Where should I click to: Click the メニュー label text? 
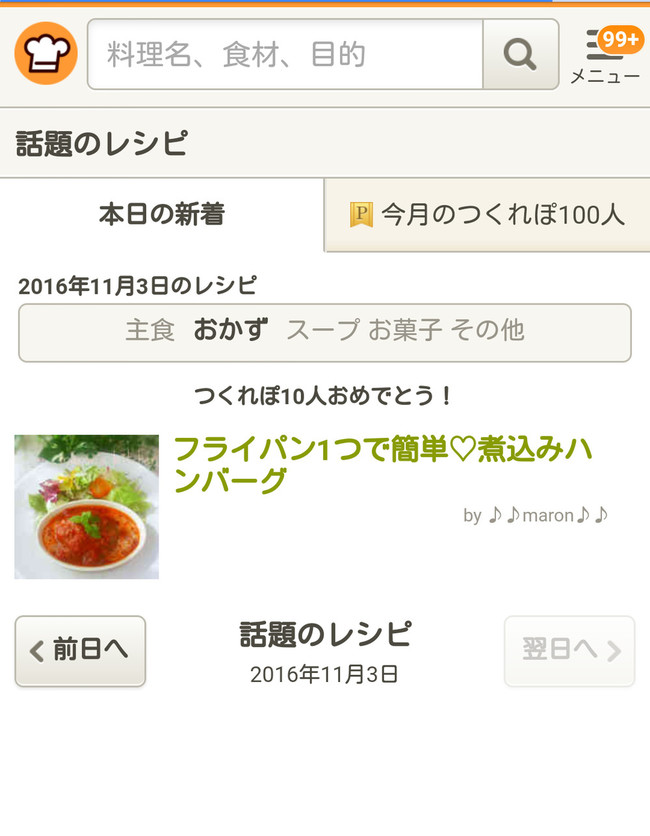tap(605, 77)
